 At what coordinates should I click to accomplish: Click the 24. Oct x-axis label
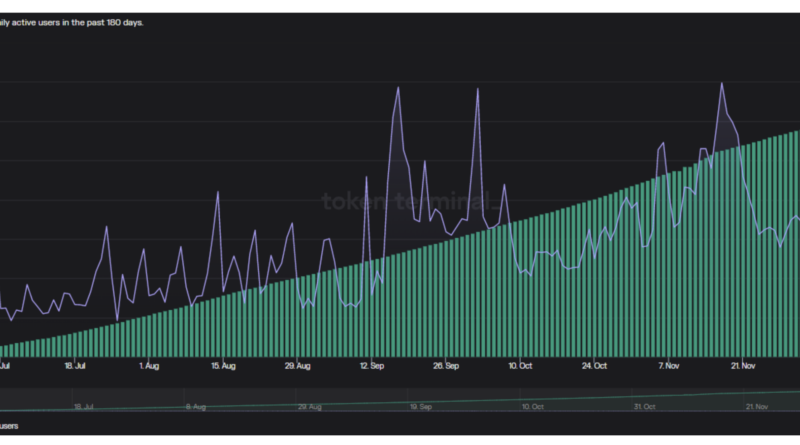593,366
